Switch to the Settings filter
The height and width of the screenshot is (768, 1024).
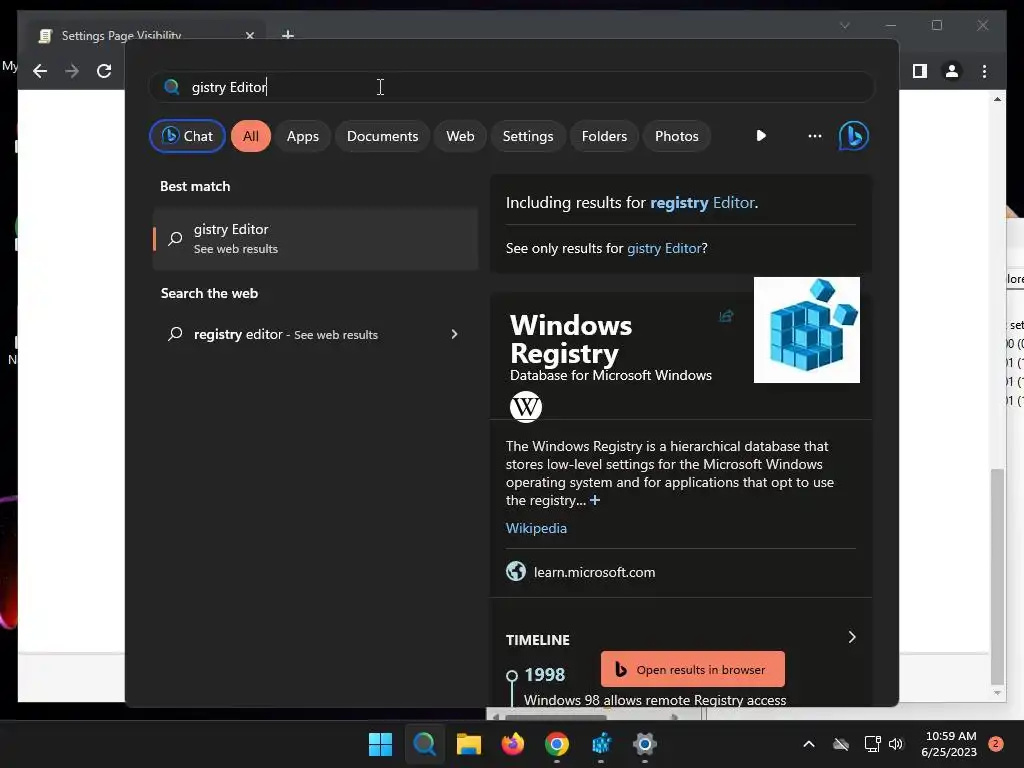pos(528,136)
